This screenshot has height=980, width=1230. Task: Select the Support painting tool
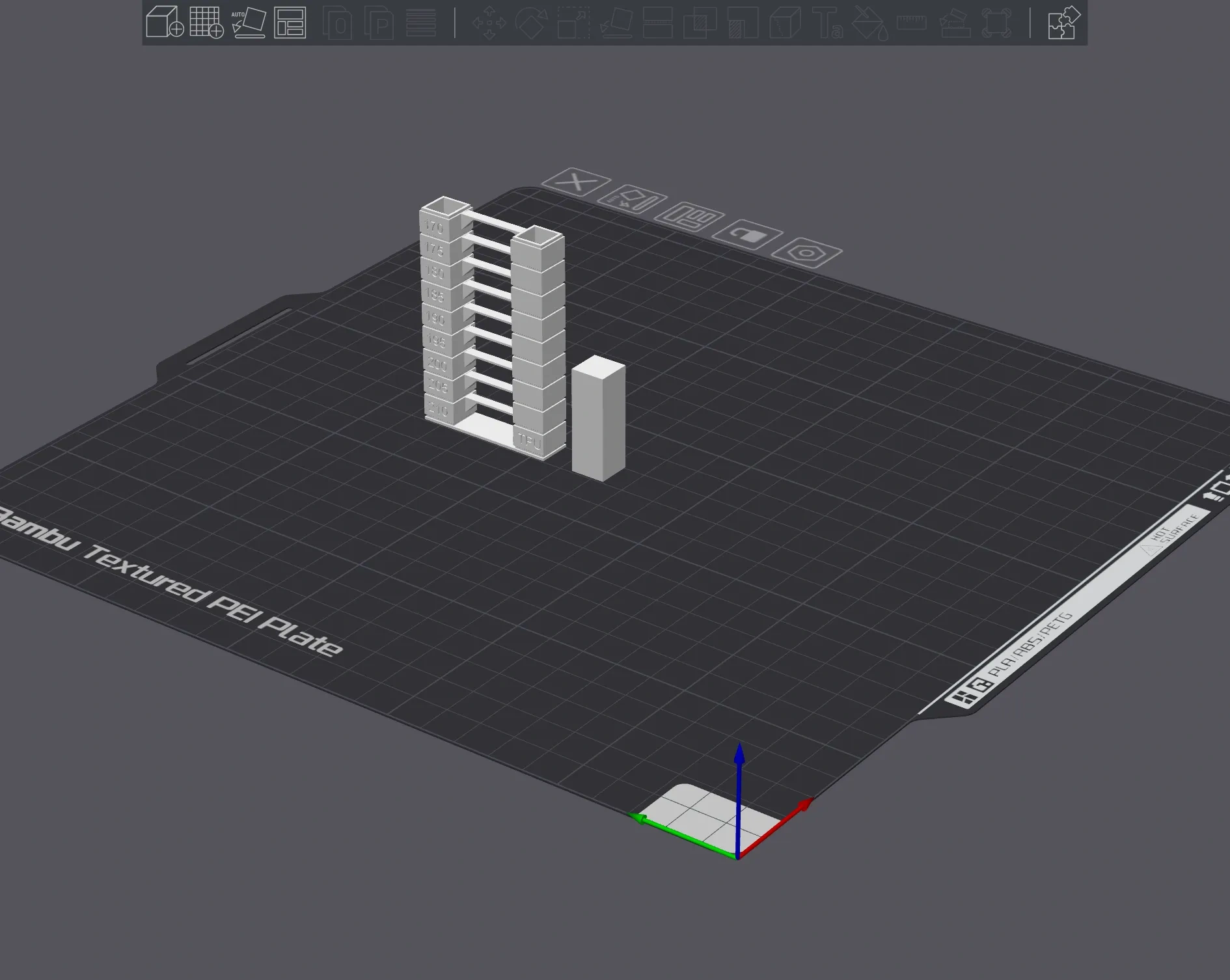743,22
